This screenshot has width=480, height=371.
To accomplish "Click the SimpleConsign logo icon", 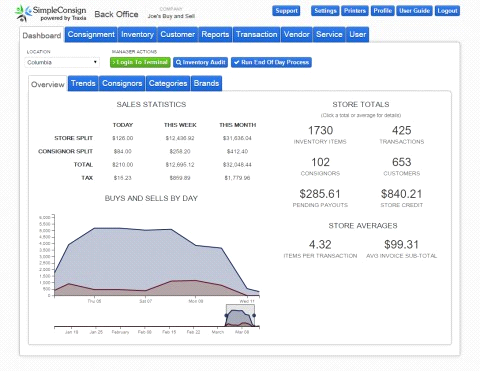I will (x=22, y=13).
